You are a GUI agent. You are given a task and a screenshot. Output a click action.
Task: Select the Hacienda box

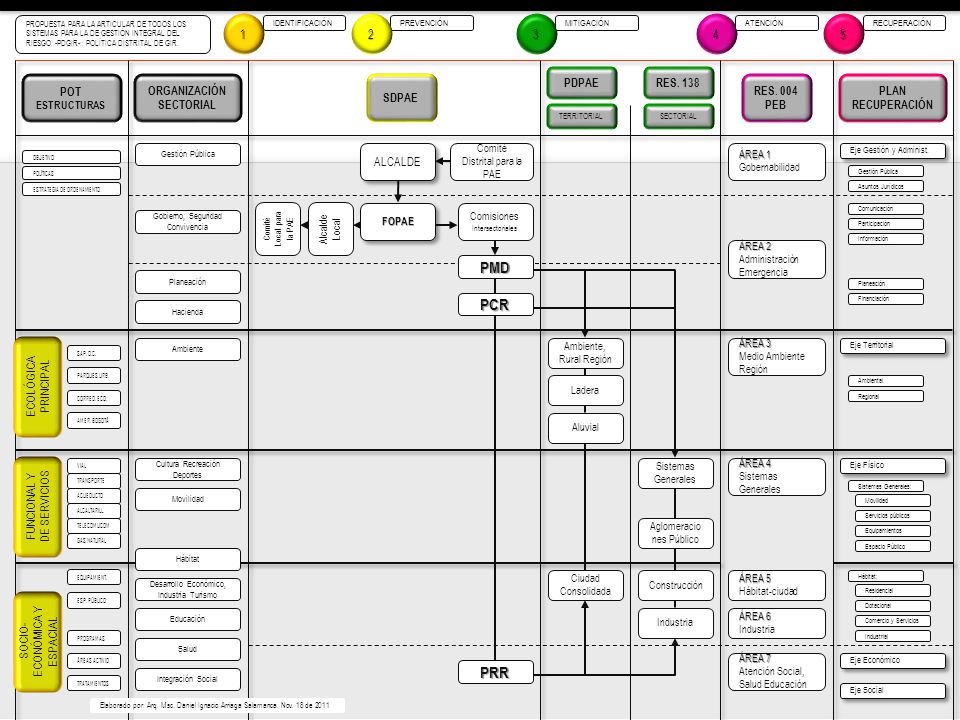pos(188,312)
